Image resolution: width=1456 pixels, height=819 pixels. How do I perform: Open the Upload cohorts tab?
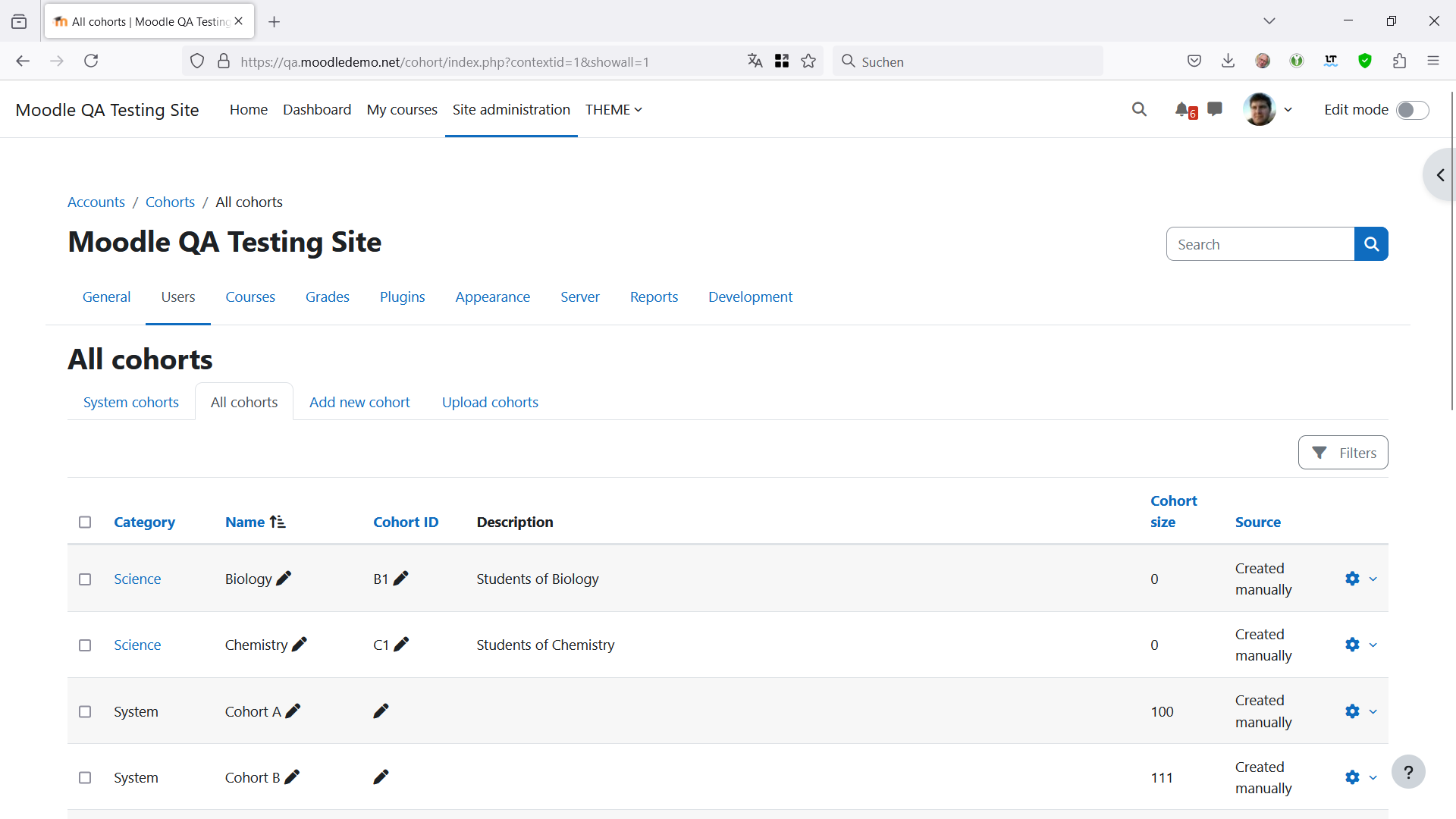490,402
